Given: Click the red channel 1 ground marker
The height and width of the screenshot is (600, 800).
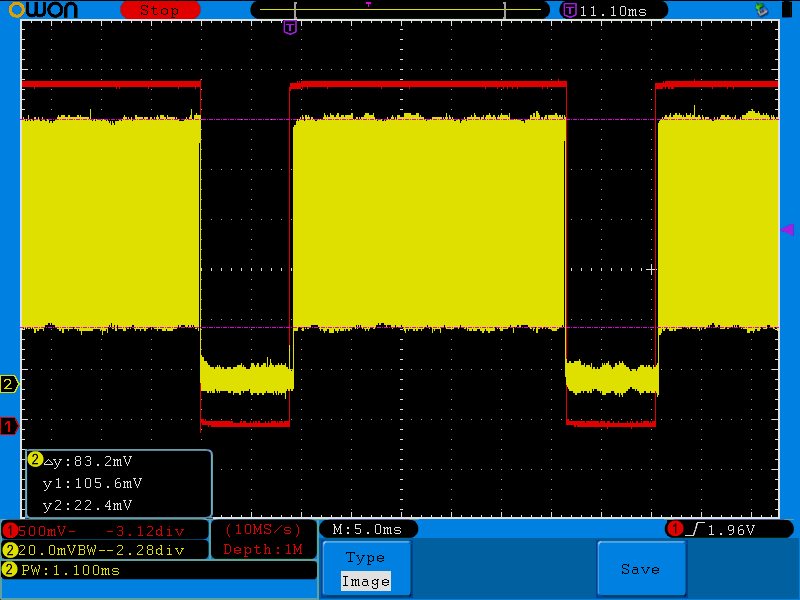Looking at the screenshot, I should coord(9,426).
